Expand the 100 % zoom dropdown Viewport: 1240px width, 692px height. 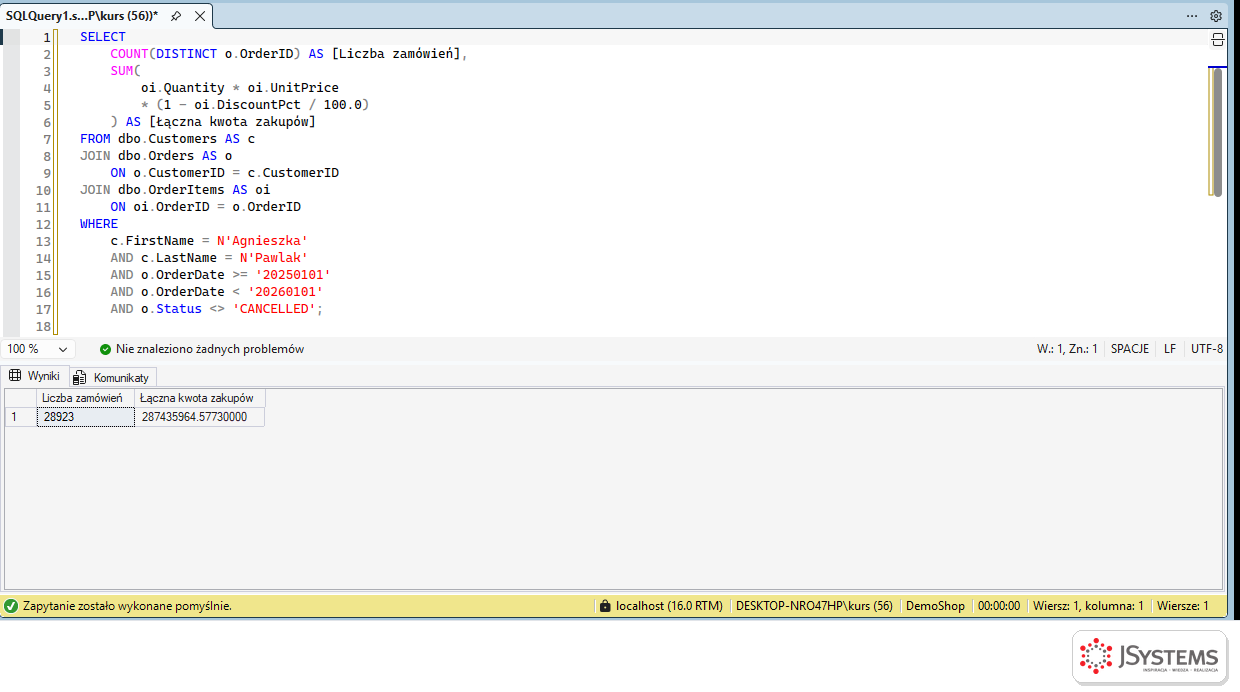tap(63, 349)
